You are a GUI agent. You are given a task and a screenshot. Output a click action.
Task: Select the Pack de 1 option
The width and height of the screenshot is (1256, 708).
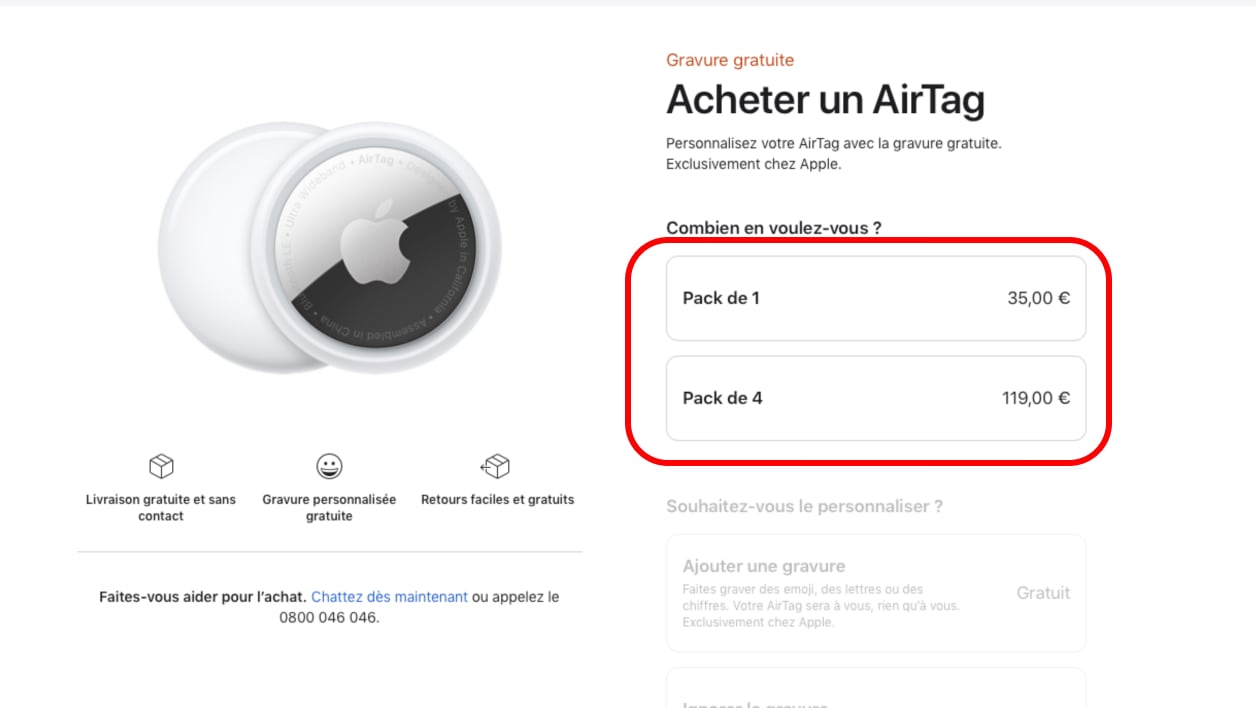(x=876, y=298)
